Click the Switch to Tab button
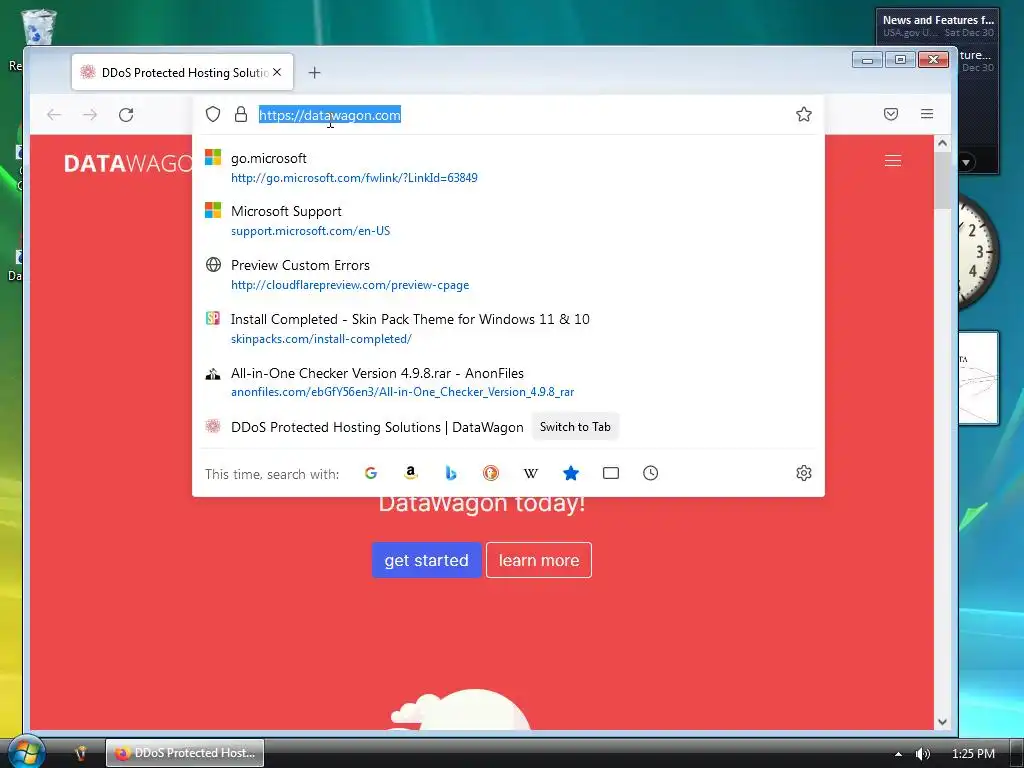 coord(575,427)
